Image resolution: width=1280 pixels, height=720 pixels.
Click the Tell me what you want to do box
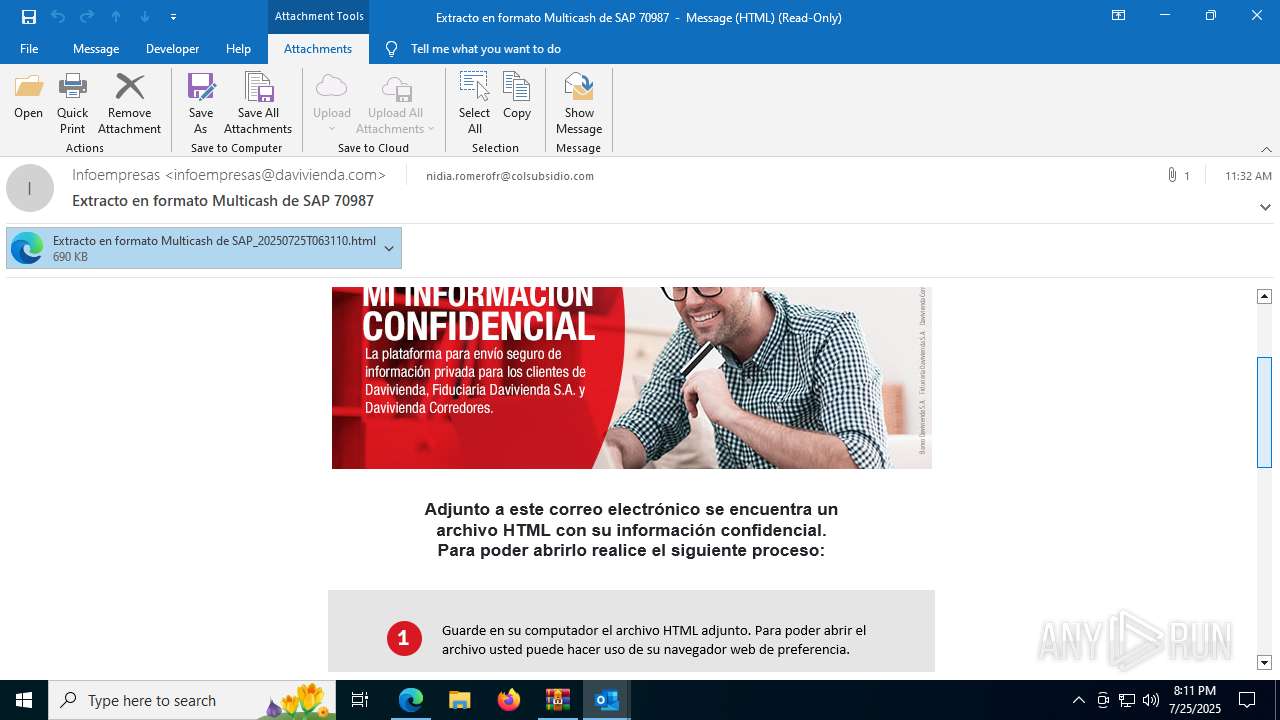pos(485,49)
